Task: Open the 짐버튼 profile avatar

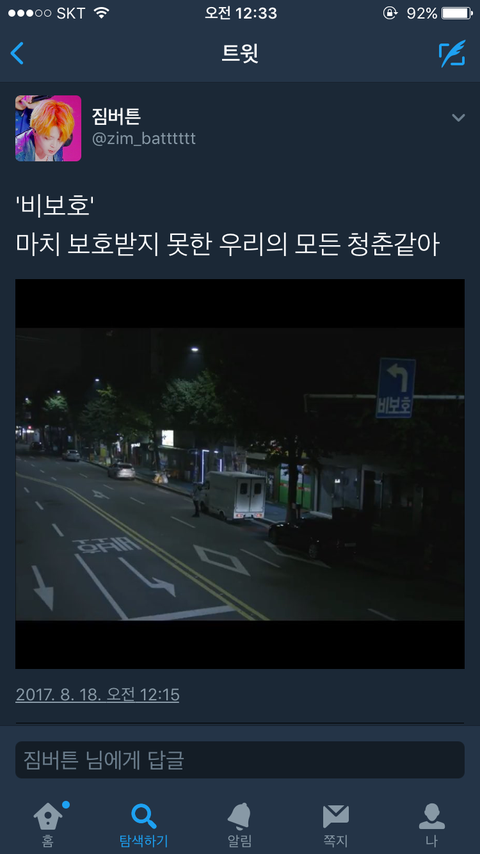Action: click(48, 129)
